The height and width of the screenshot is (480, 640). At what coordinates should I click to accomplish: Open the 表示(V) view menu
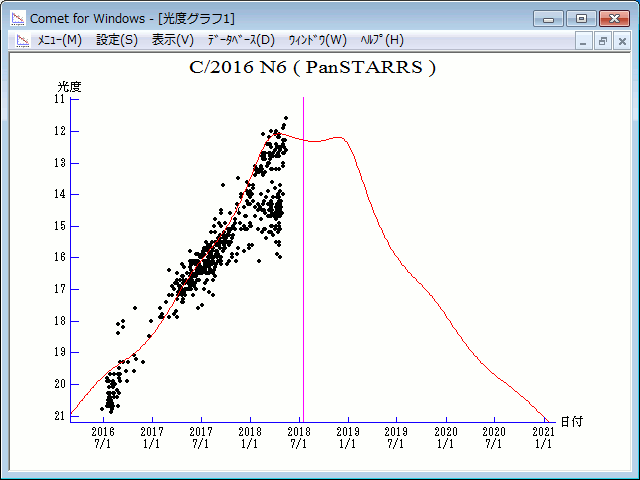click(x=173, y=40)
